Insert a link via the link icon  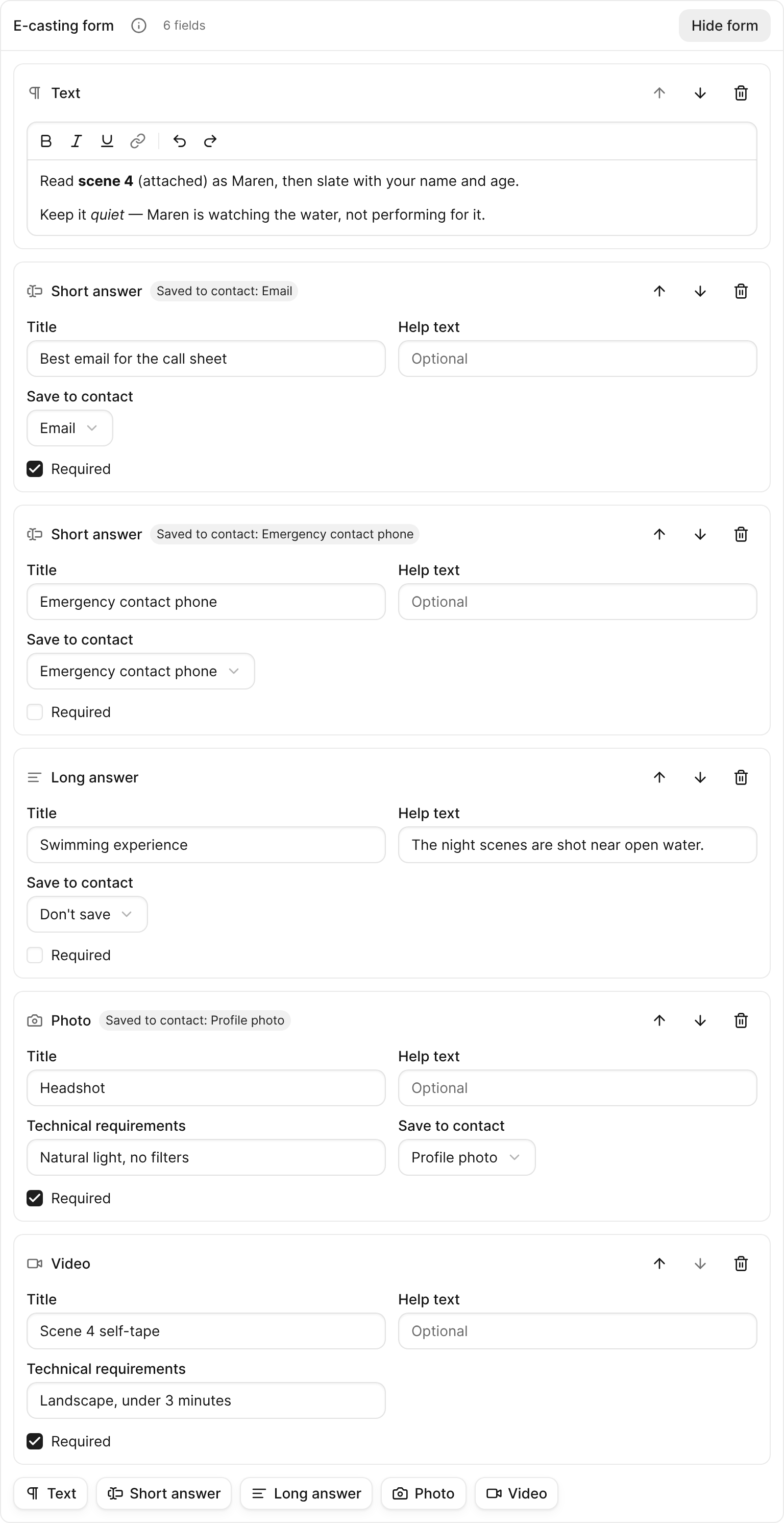pyautogui.click(x=138, y=141)
